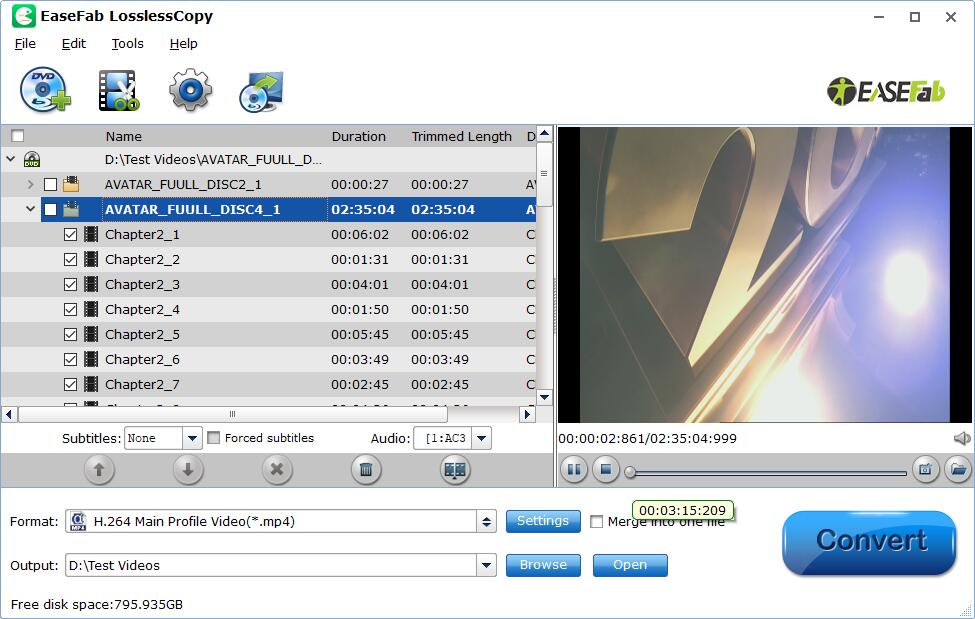Open the gear options icon
Viewport: 975px width, 619px height.
(190, 90)
